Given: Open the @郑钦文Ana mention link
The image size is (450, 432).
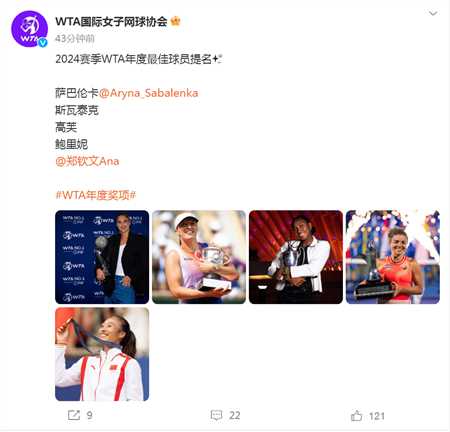Looking at the screenshot, I should pos(87,161).
